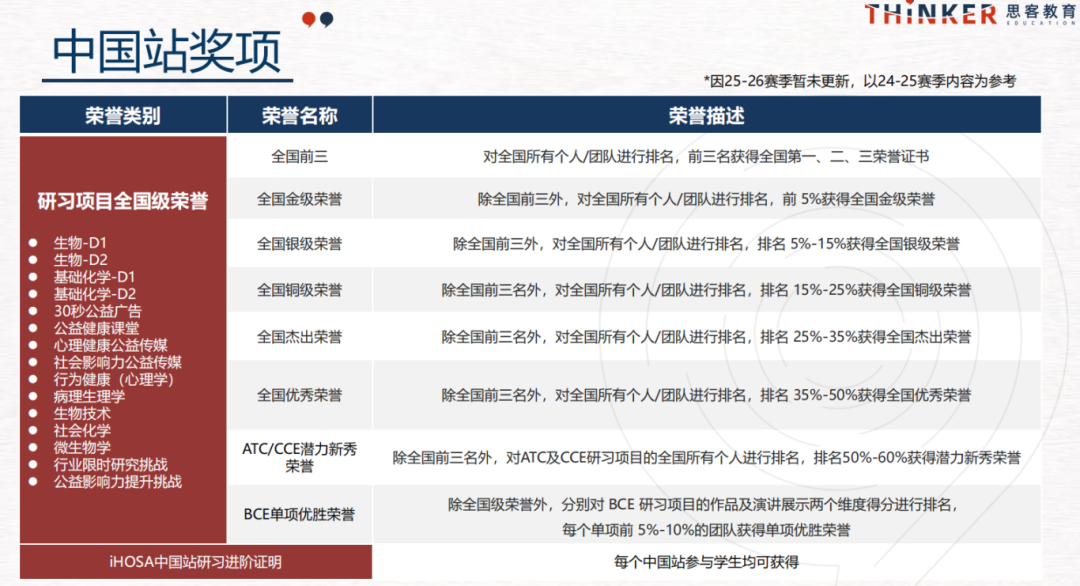Select the 荣誉名称 column header
Screen dimensions: 1080x586
tap(299, 115)
